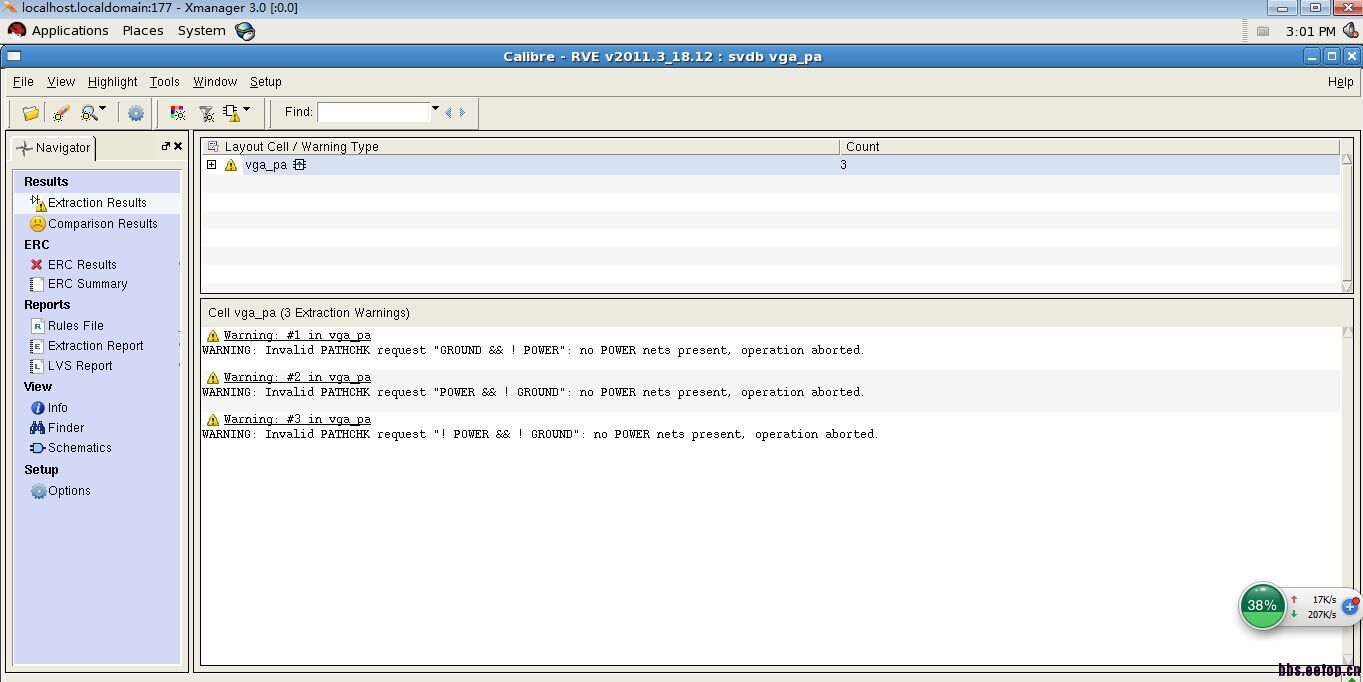The width and height of the screenshot is (1363, 682).
Task: Click the multicolor highlight toolbar icon
Action: click(178, 113)
